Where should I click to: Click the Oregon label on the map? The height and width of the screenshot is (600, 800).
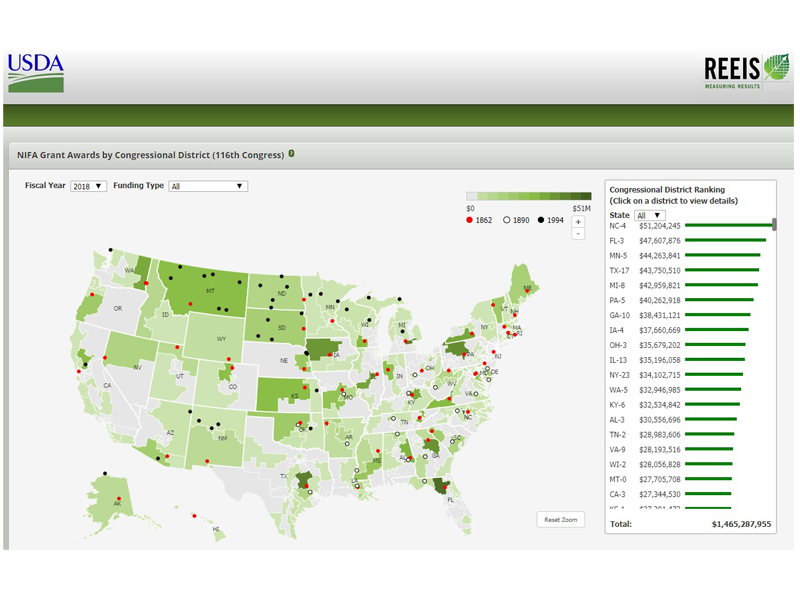coord(118,309)
